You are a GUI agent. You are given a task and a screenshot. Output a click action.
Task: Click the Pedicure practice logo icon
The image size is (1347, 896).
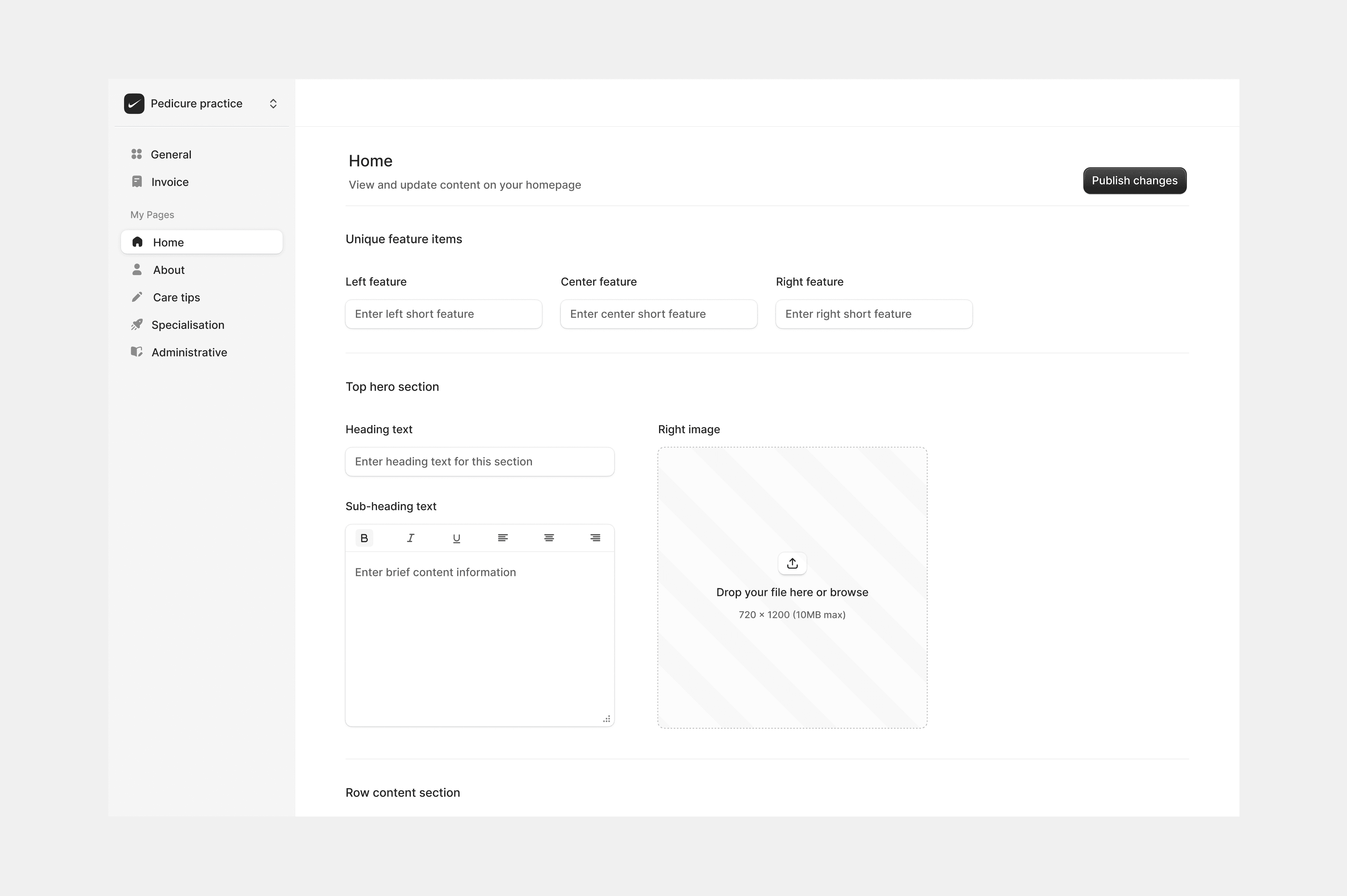pos(134,103)
